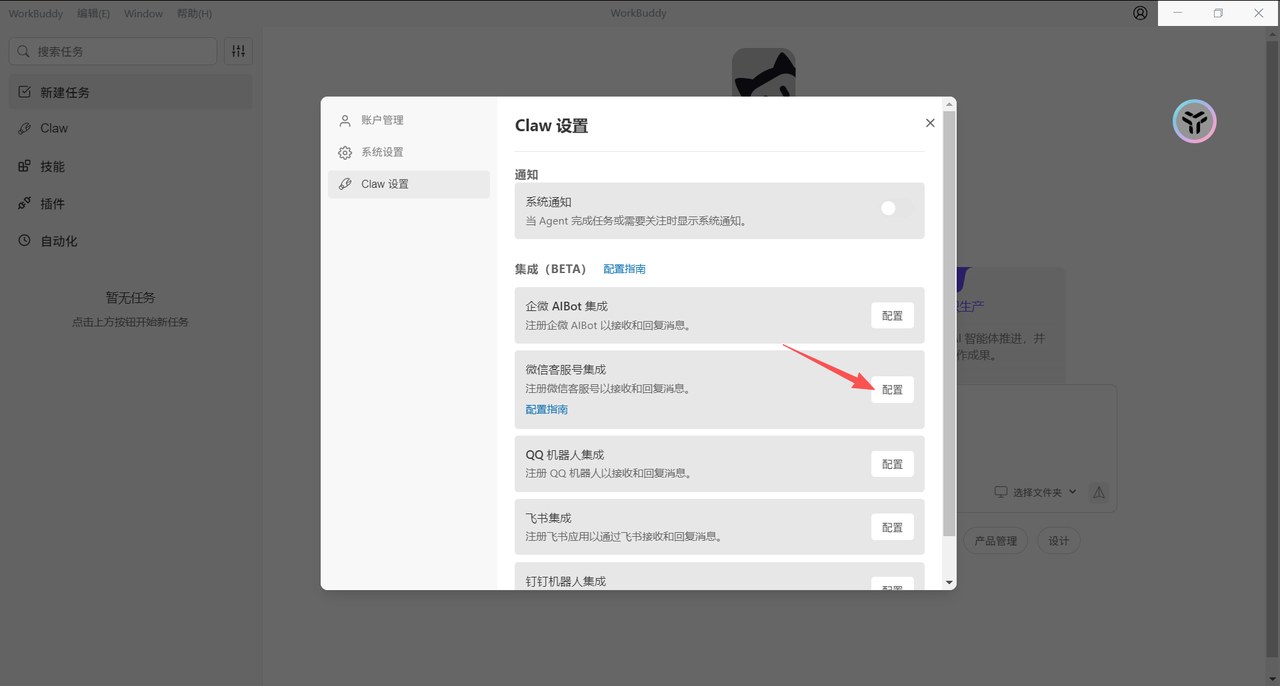Viewport: 1280px width, 686px height.
Task: Click the 通知 section heading
Action: 527,175
